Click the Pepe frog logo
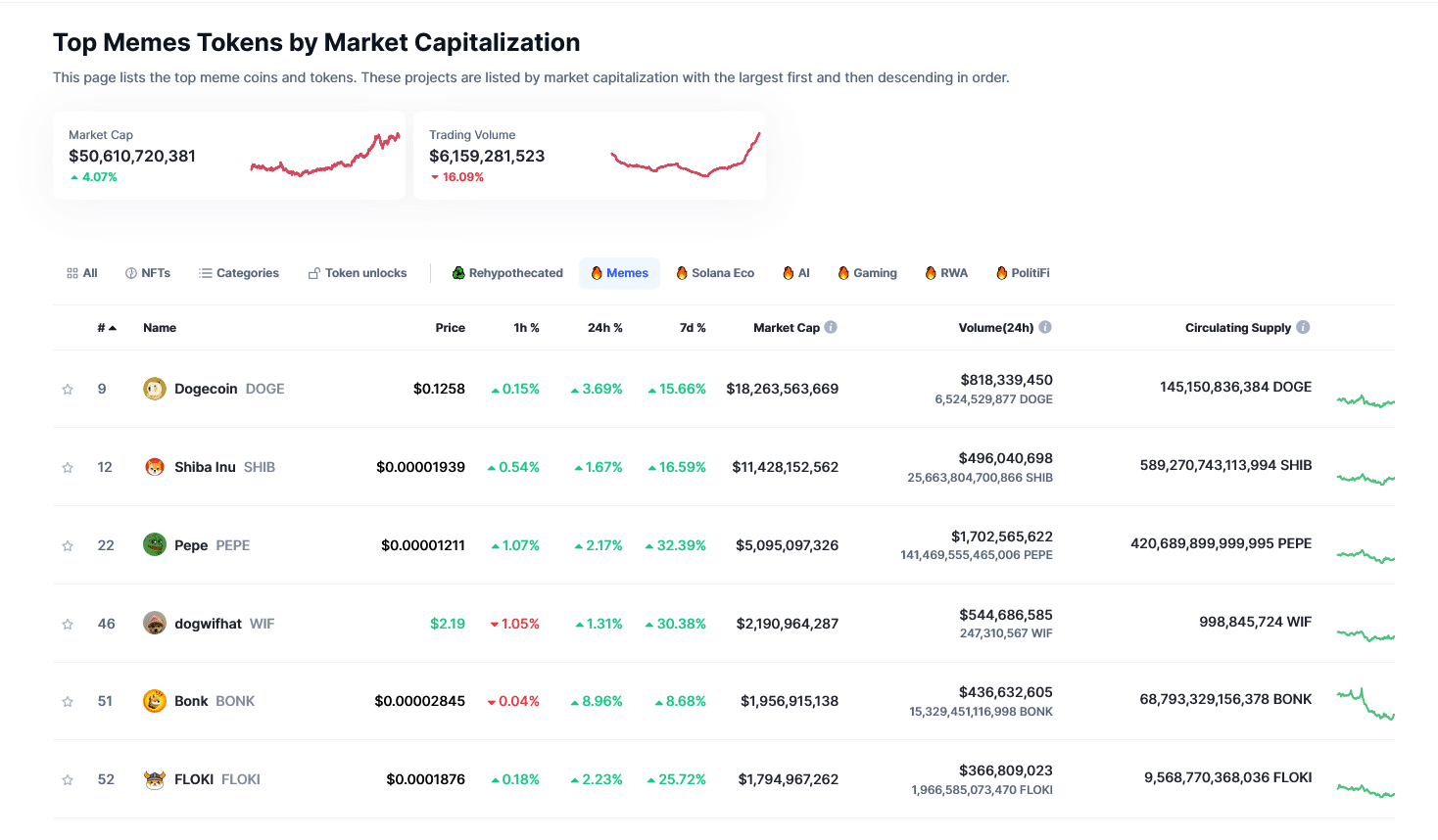 pos(155,544)
